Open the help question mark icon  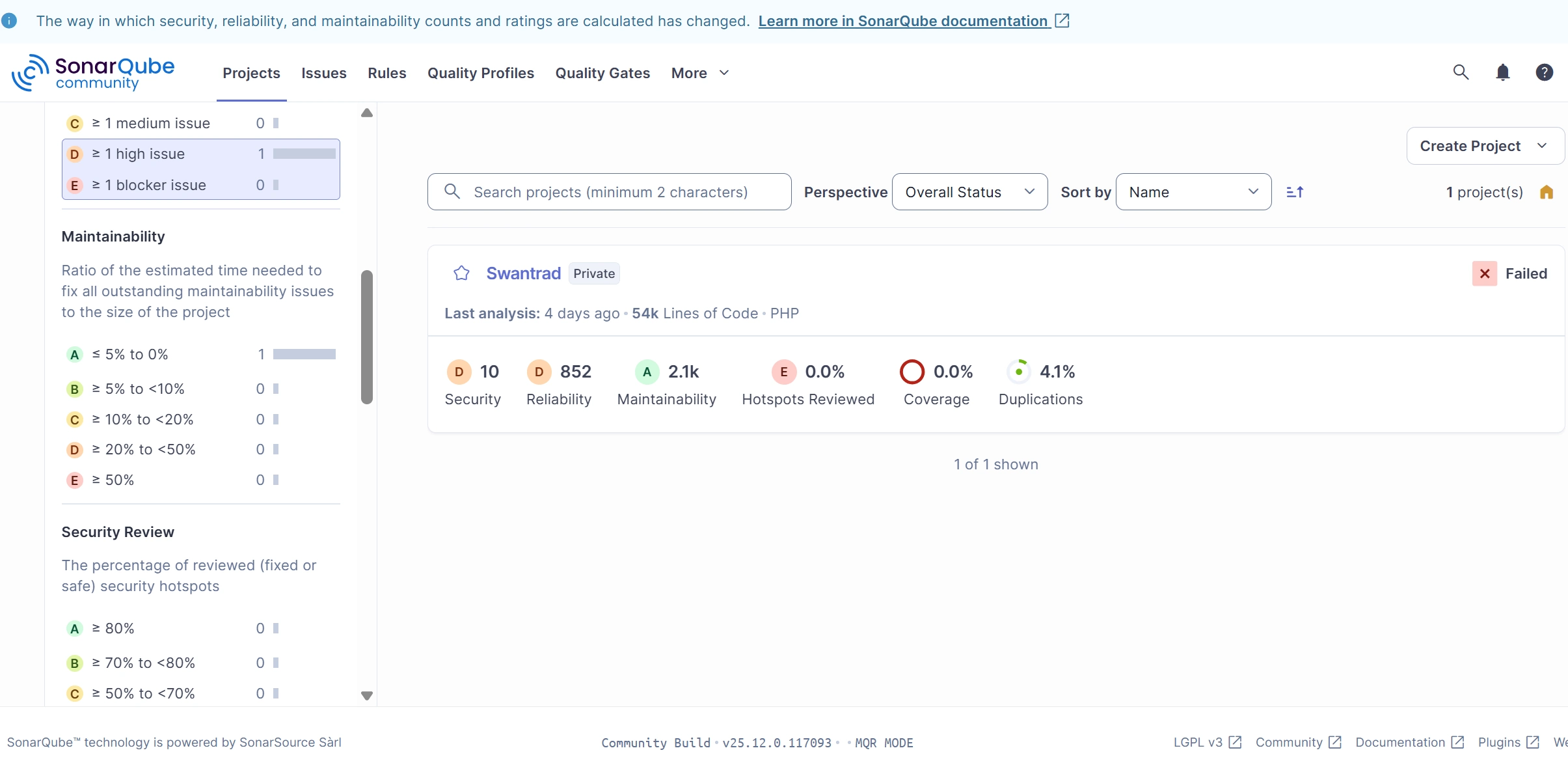(x=1545, y=72)
